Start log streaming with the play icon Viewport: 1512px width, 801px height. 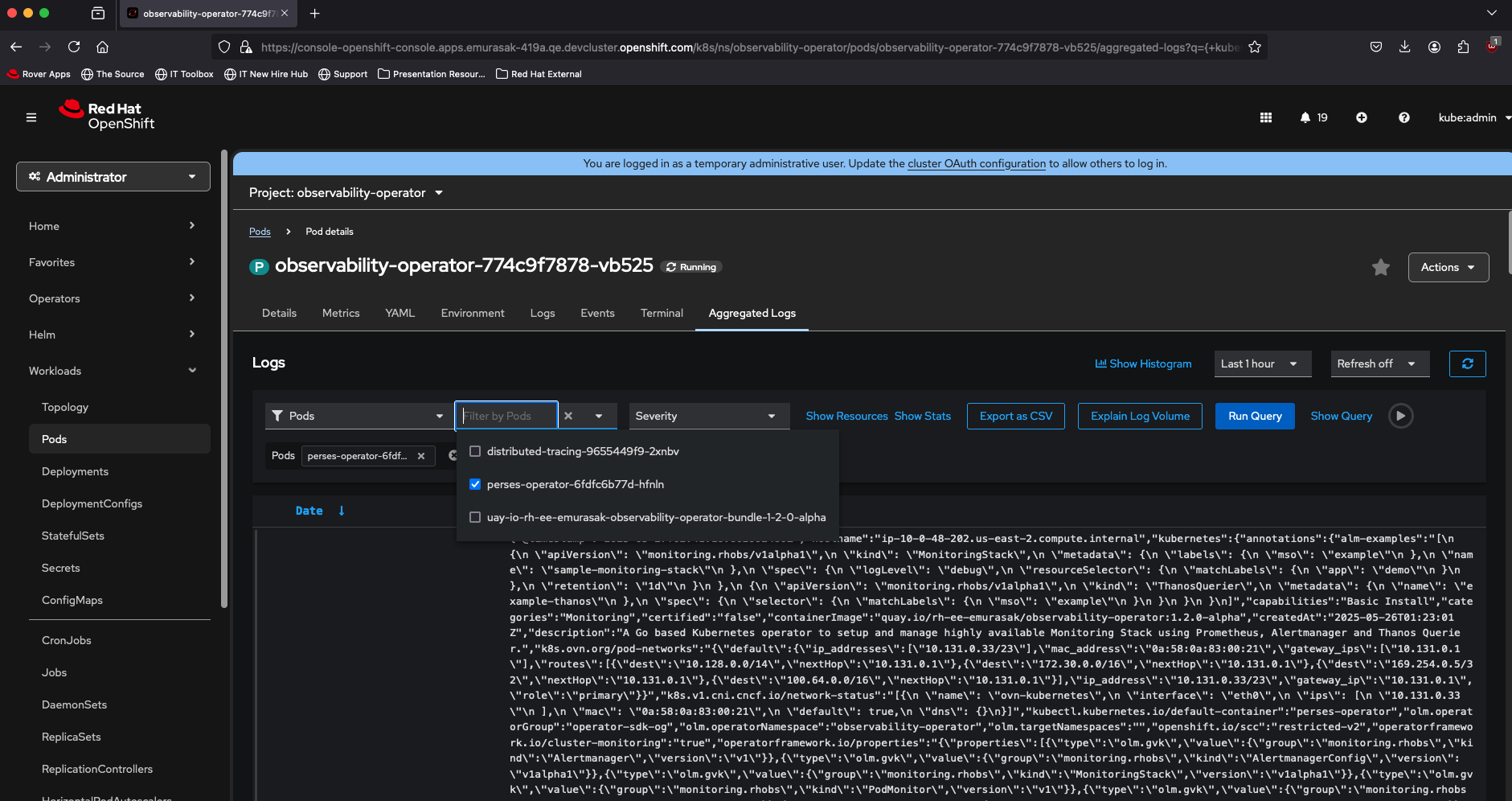1401,416
